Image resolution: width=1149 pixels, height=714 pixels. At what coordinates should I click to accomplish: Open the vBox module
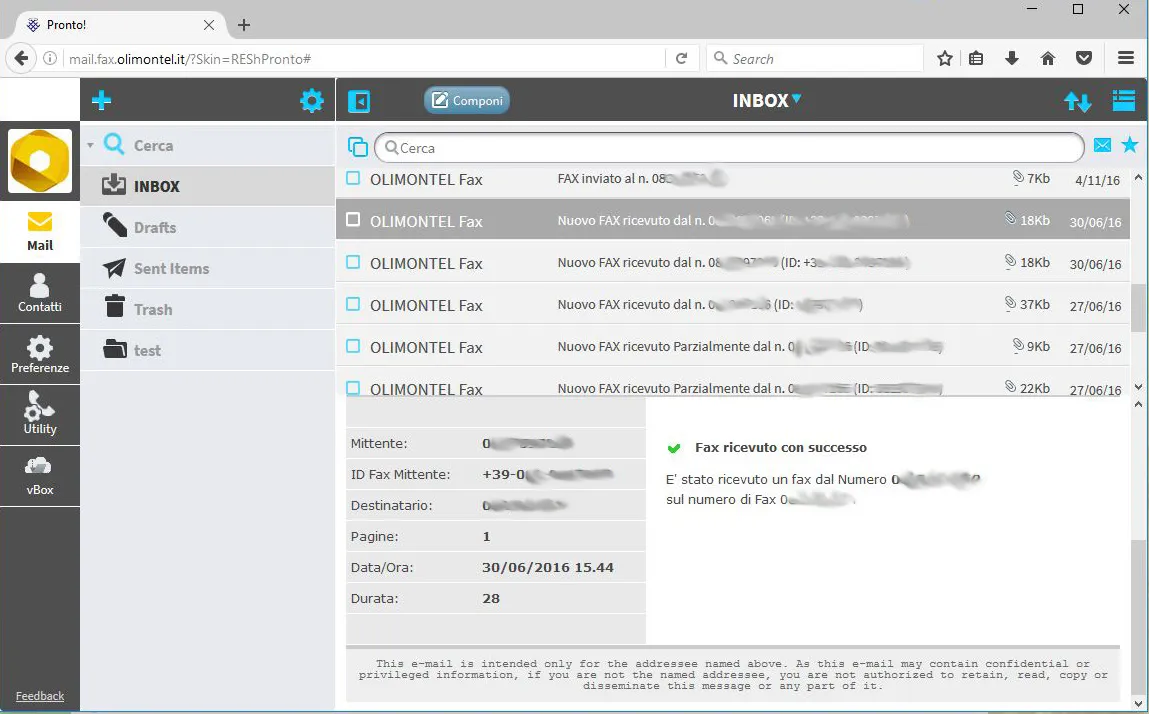40,476
